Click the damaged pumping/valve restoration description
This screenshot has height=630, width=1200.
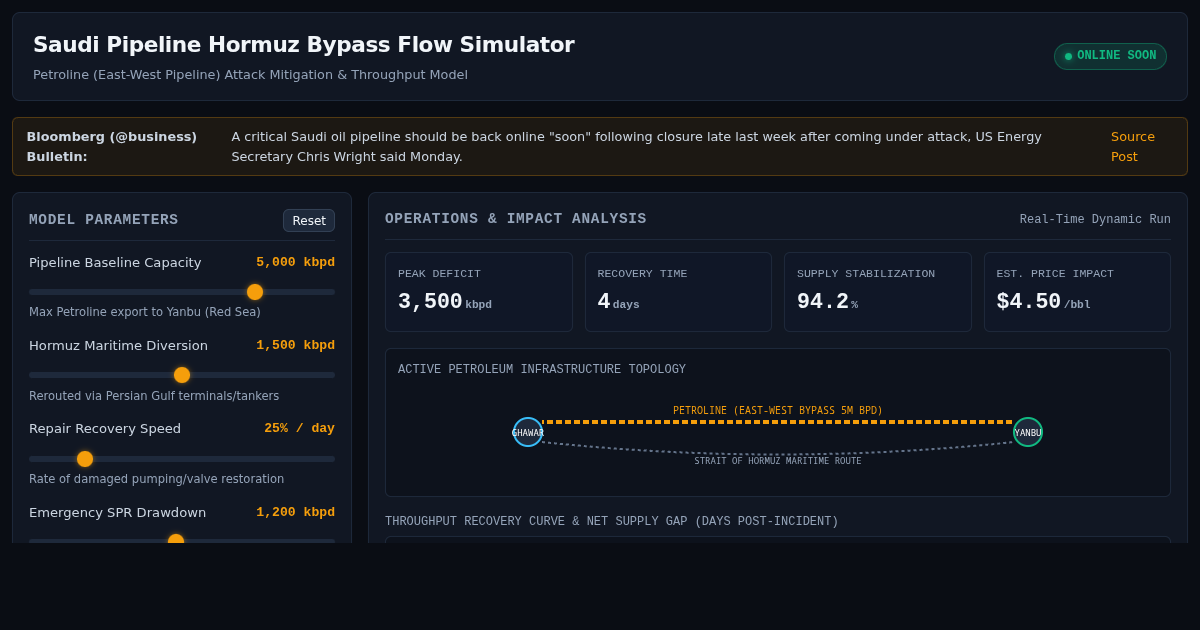point(157,479)
